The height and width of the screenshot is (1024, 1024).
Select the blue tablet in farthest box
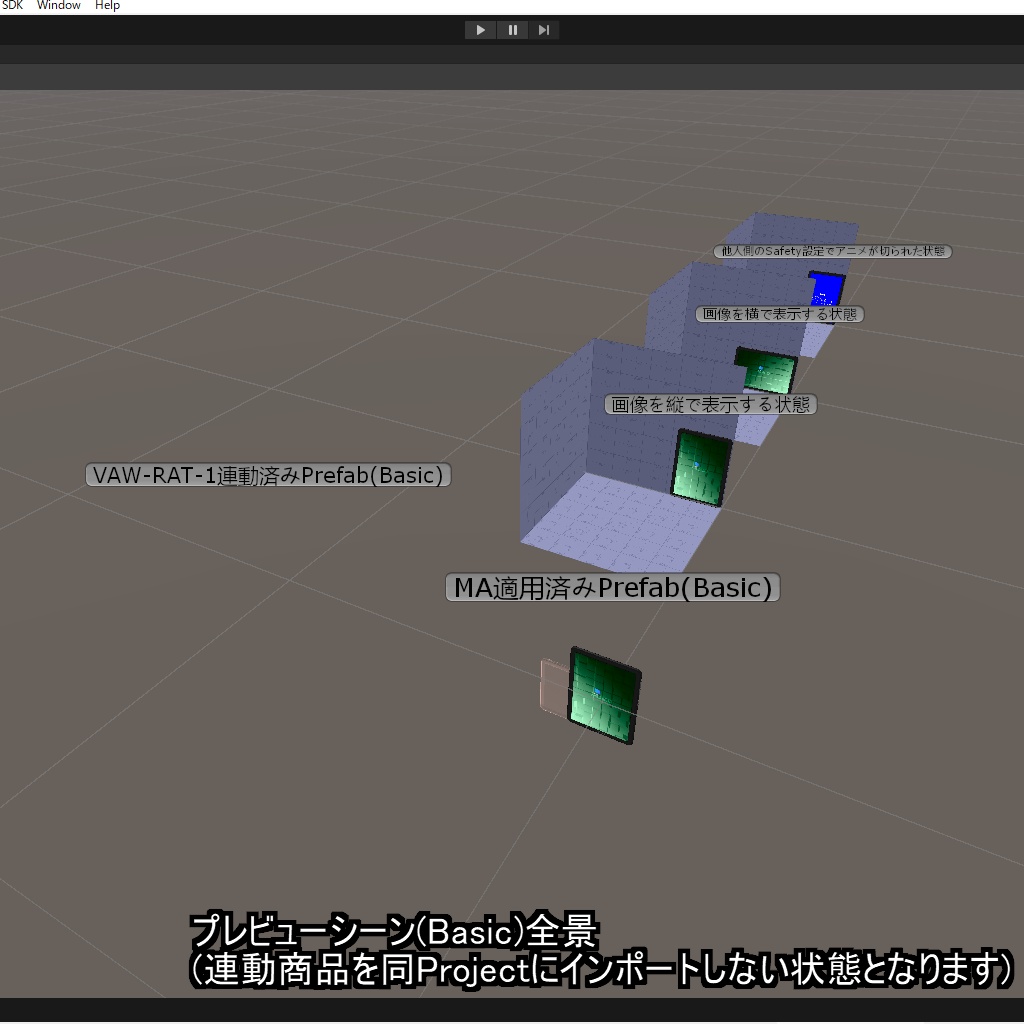tap(827, 290)
